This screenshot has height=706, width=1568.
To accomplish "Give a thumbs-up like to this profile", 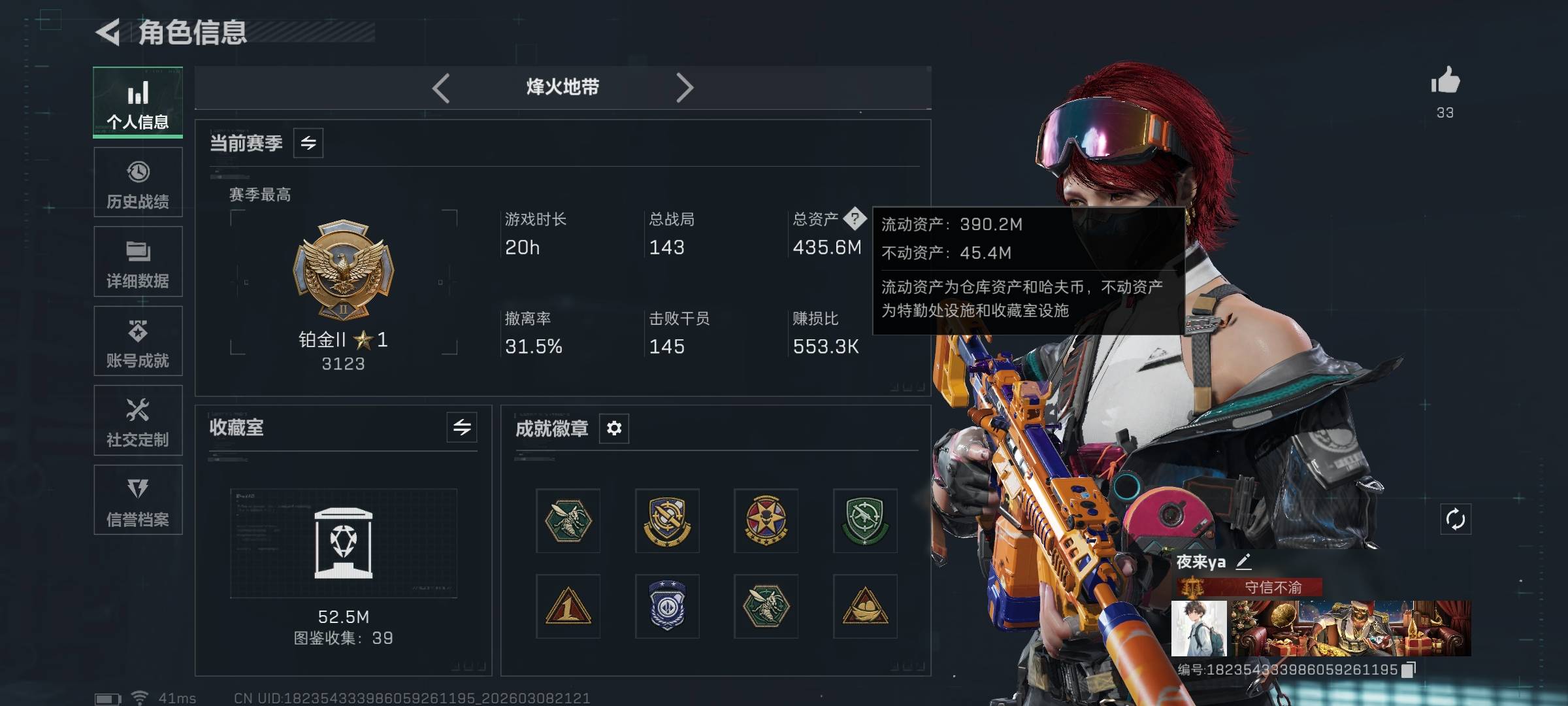I will (x=1445, y=82).
